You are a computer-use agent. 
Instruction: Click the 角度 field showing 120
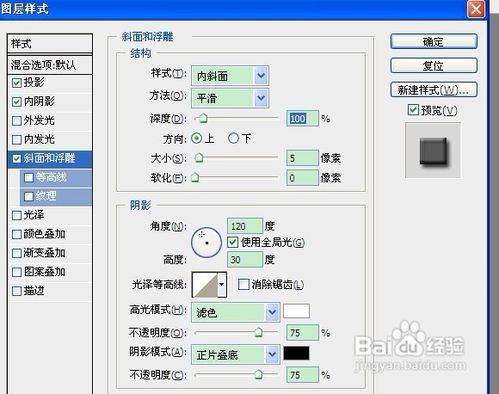[x=245, y=226]
